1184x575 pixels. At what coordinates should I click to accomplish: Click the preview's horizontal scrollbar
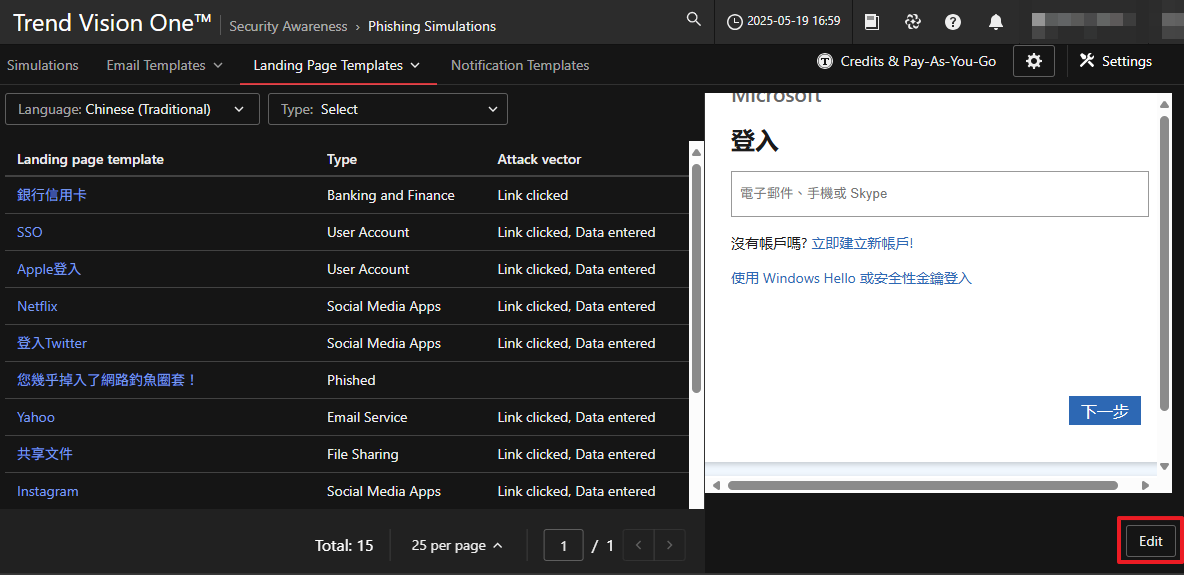pos(922,485)
